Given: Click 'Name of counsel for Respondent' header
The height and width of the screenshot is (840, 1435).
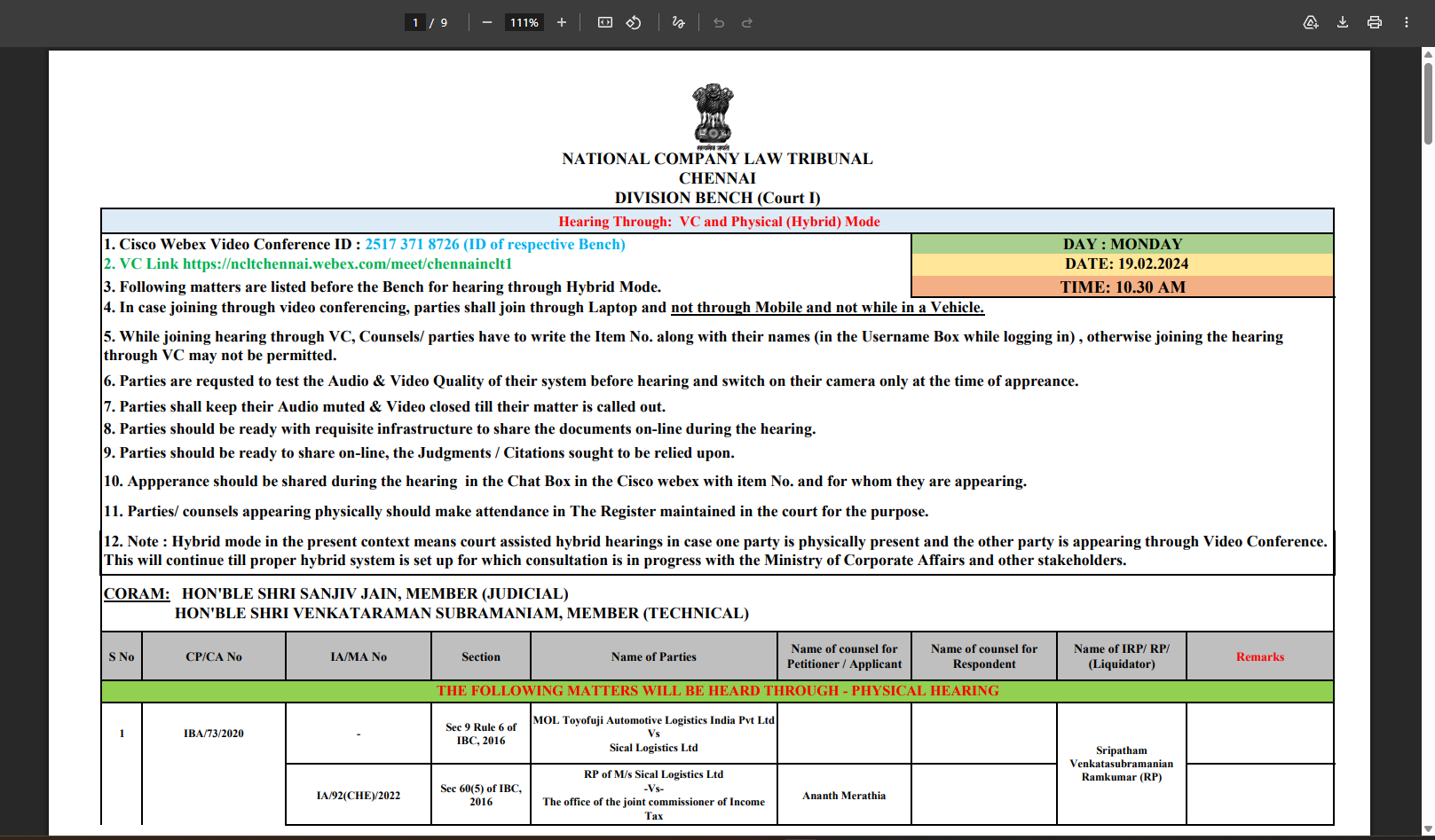Looking at the screenshot, I should pyautogui.click(x=984, y=656).
